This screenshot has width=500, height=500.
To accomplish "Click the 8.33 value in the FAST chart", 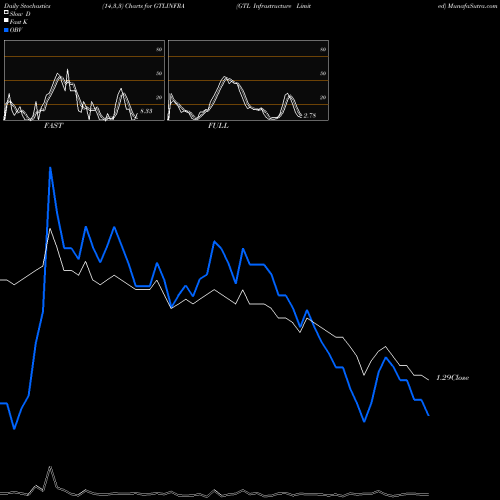I will (146, 111).
